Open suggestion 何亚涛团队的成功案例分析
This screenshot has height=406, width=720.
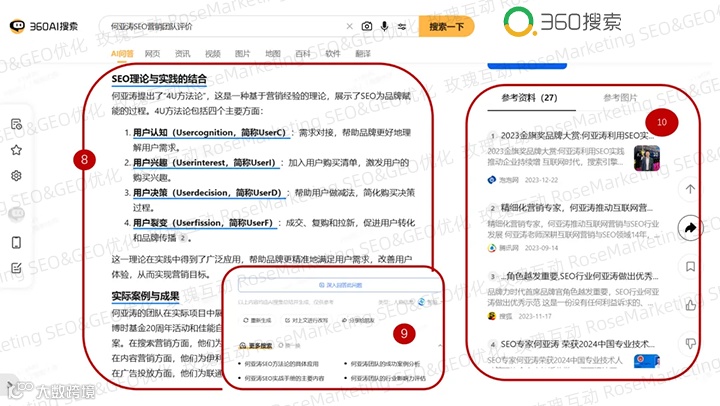(385, 364)
